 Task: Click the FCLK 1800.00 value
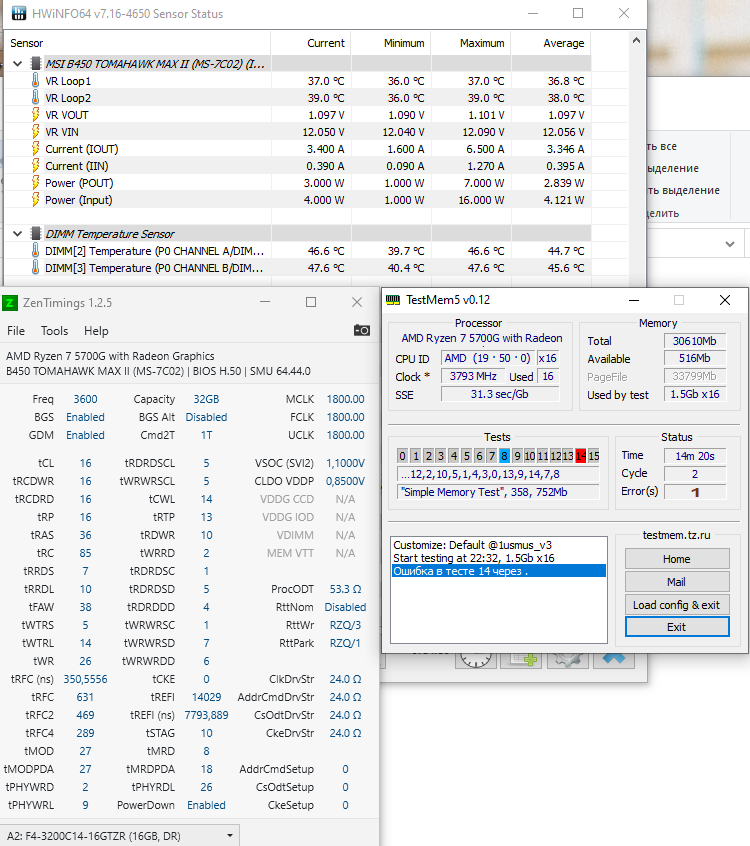click(x=345, y=417)
